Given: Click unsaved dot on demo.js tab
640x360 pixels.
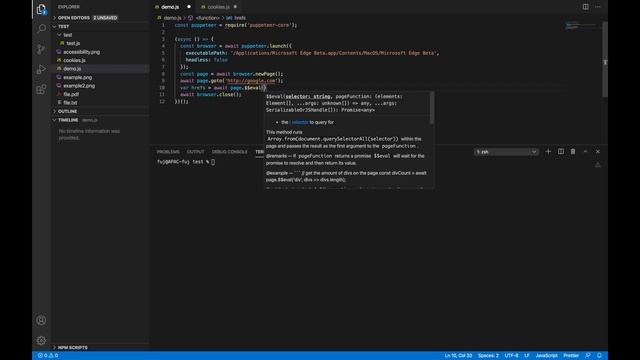Looking at the screenshot, I should [x=189, y=7].
